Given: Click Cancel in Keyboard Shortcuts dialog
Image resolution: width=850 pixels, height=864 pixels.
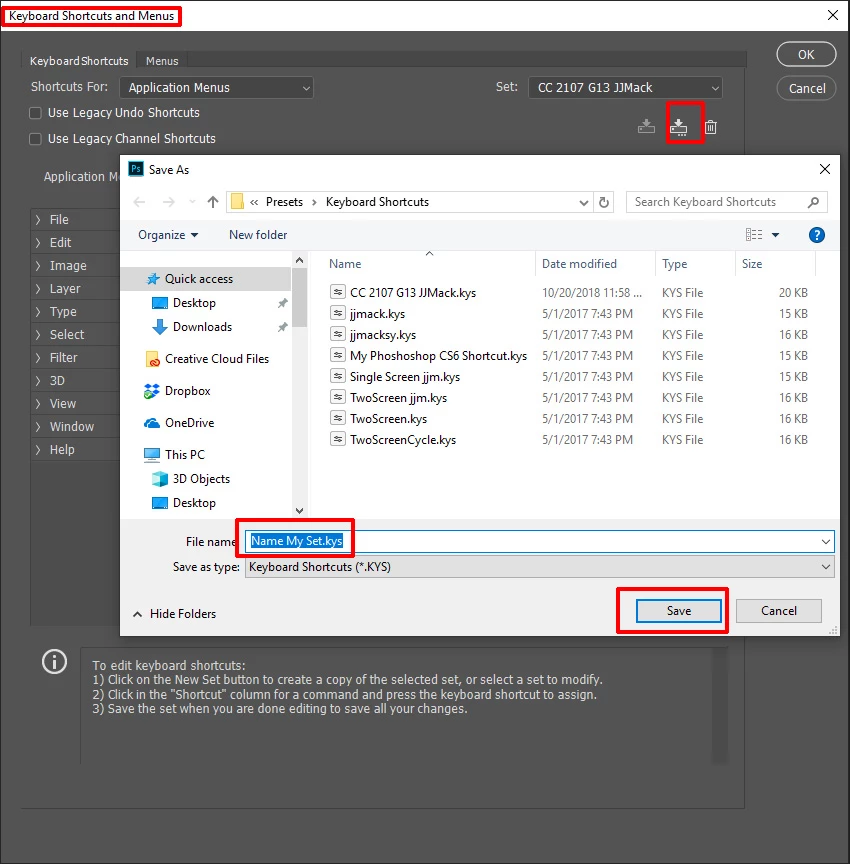Looking at the screenshot, I should 806,88.
